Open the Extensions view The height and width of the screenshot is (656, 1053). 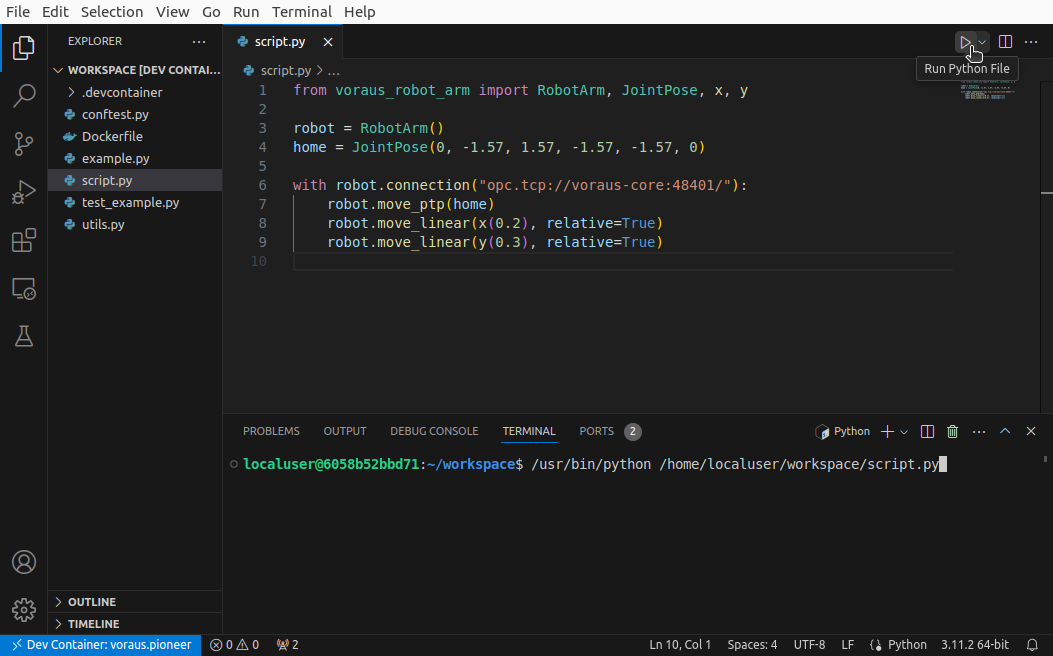click(x=24, y=241)
